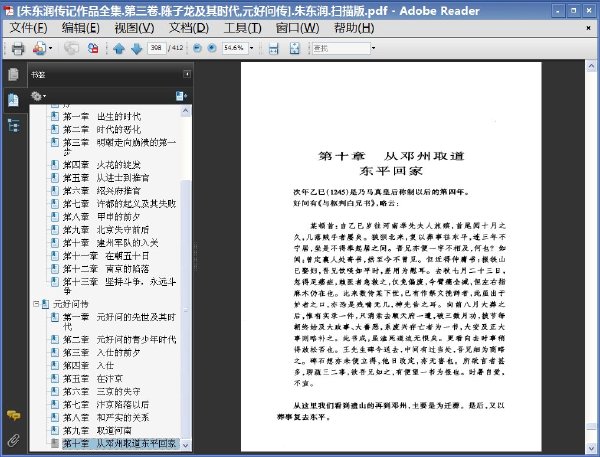Select bookmark 第七章 许都的起义及其失败

coord(119,204)
